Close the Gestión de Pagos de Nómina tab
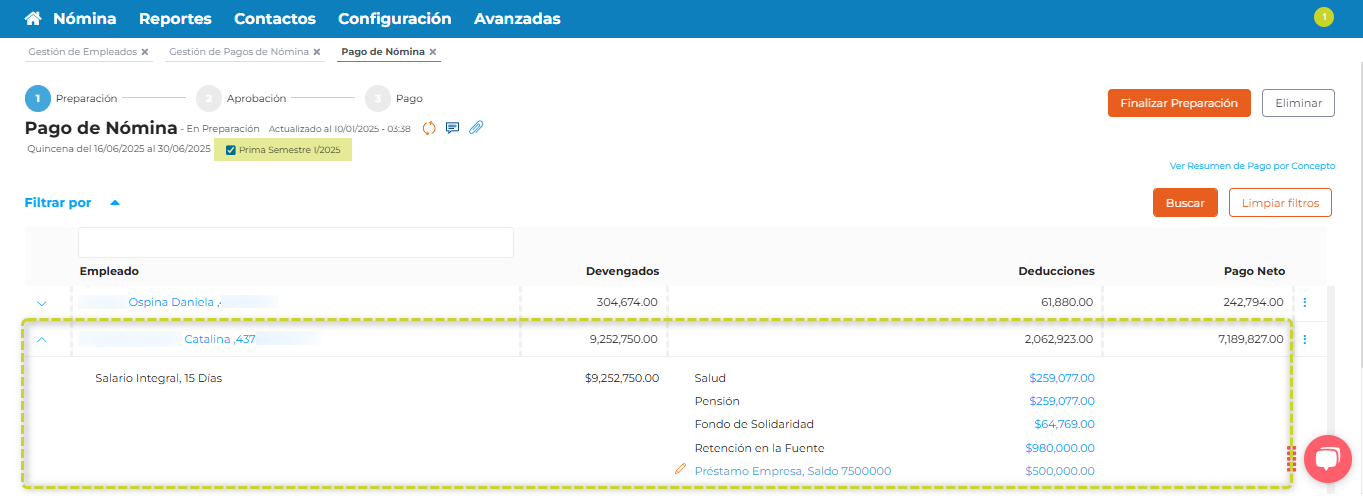The image size is (1363, 496). (x=317, y=52)
